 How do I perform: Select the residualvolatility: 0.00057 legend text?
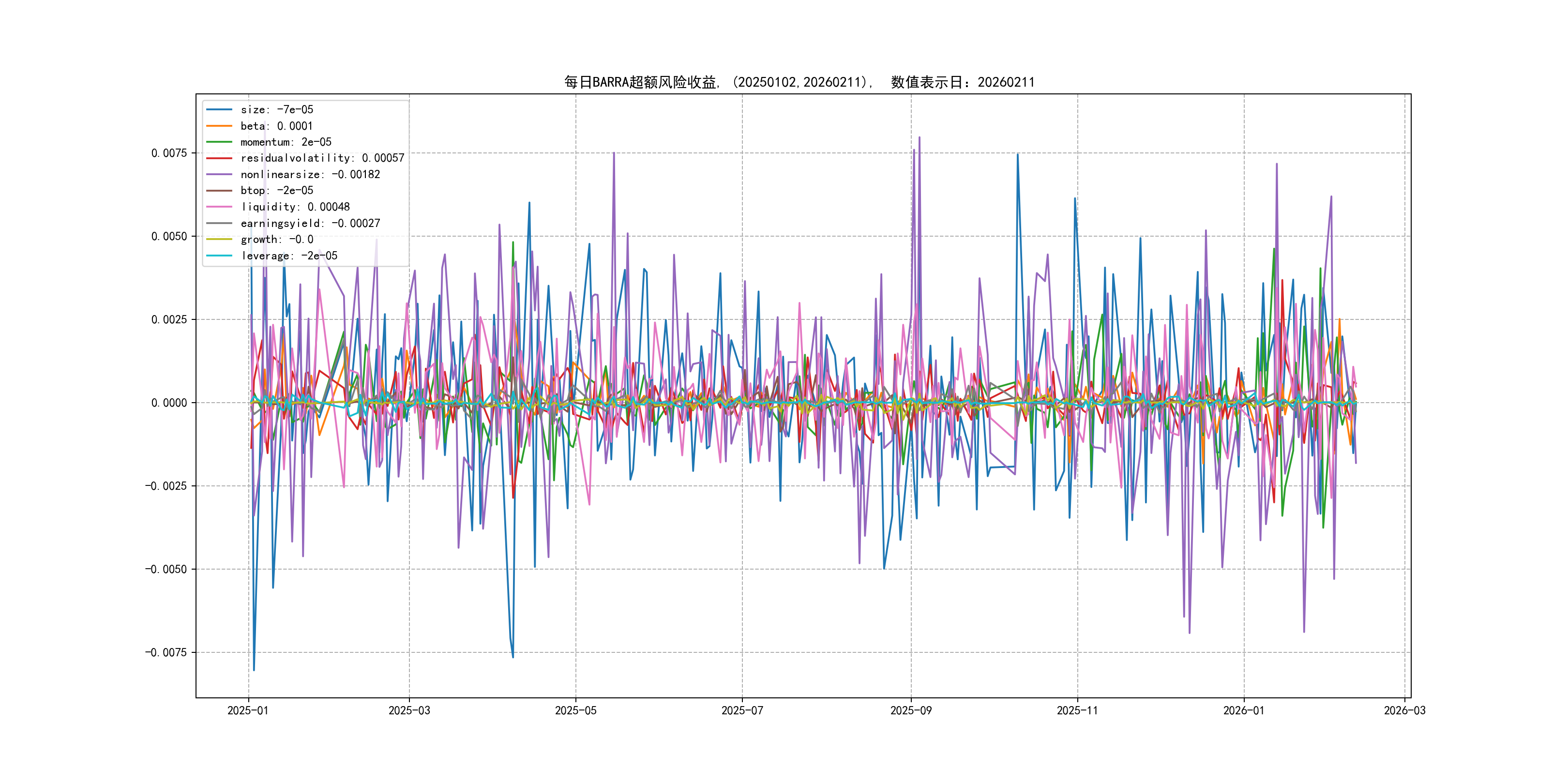click(322, 158)
